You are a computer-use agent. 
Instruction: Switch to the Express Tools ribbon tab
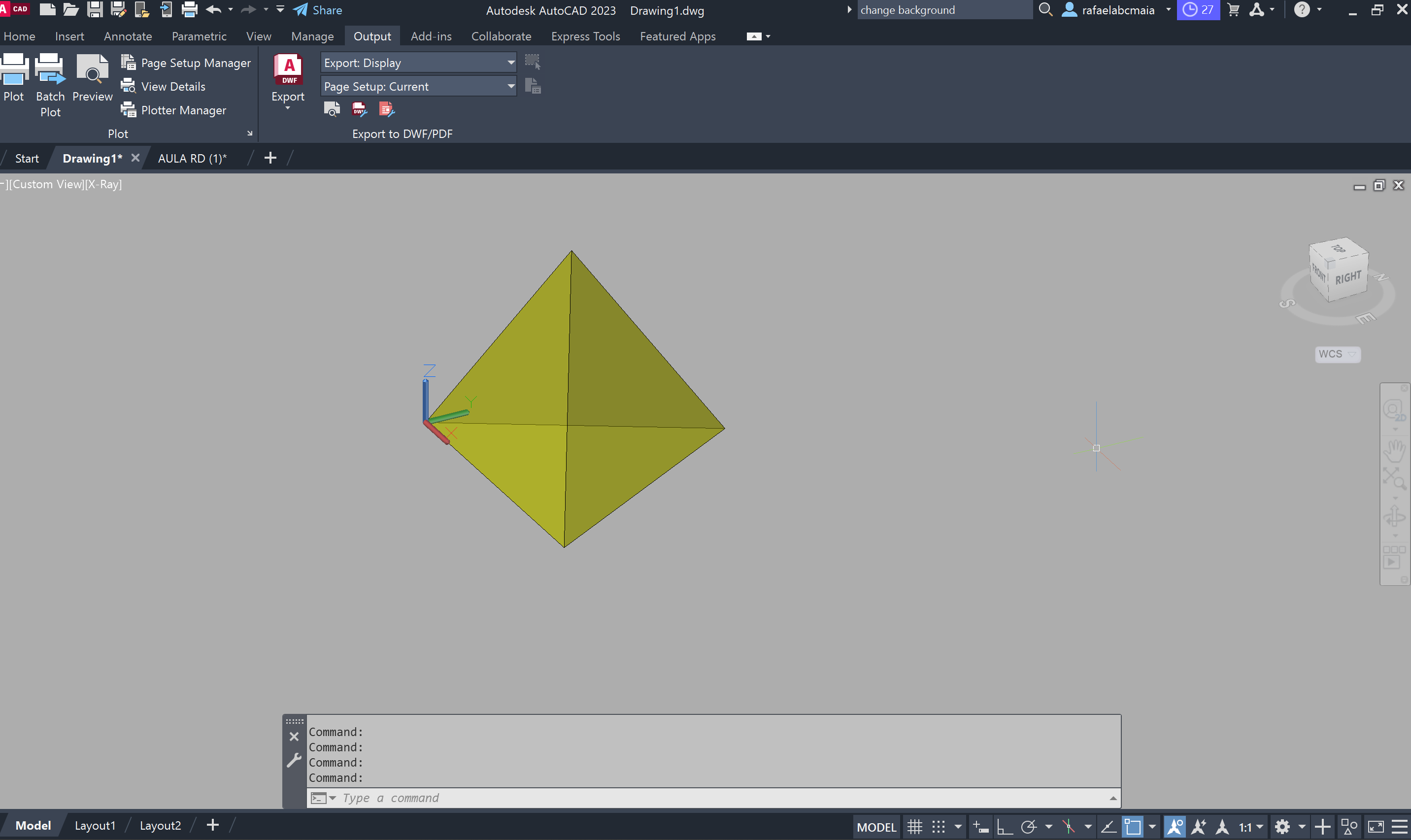(x=585, y=36)
